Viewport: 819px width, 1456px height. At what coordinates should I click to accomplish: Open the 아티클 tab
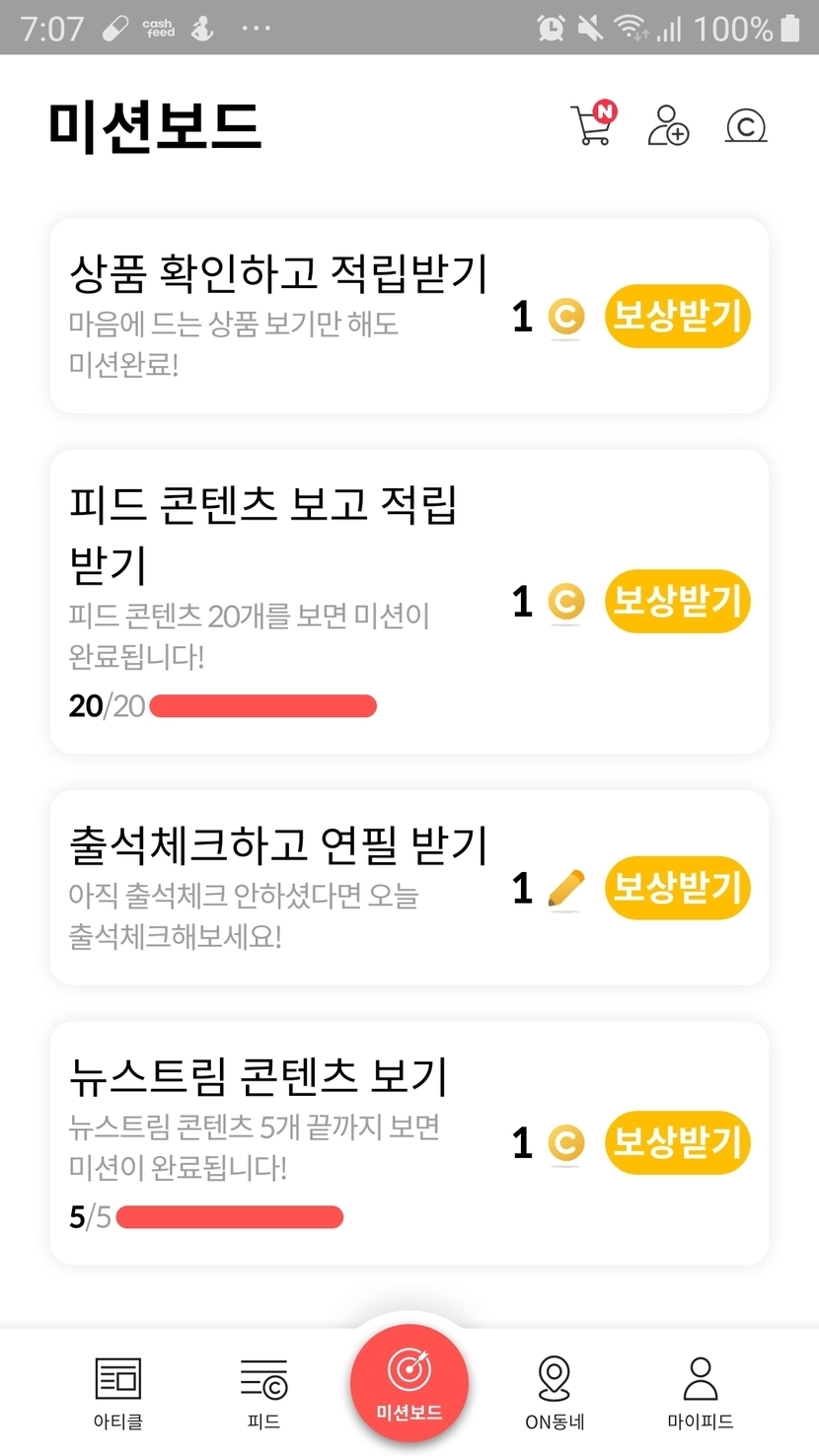click(117, 1392)
